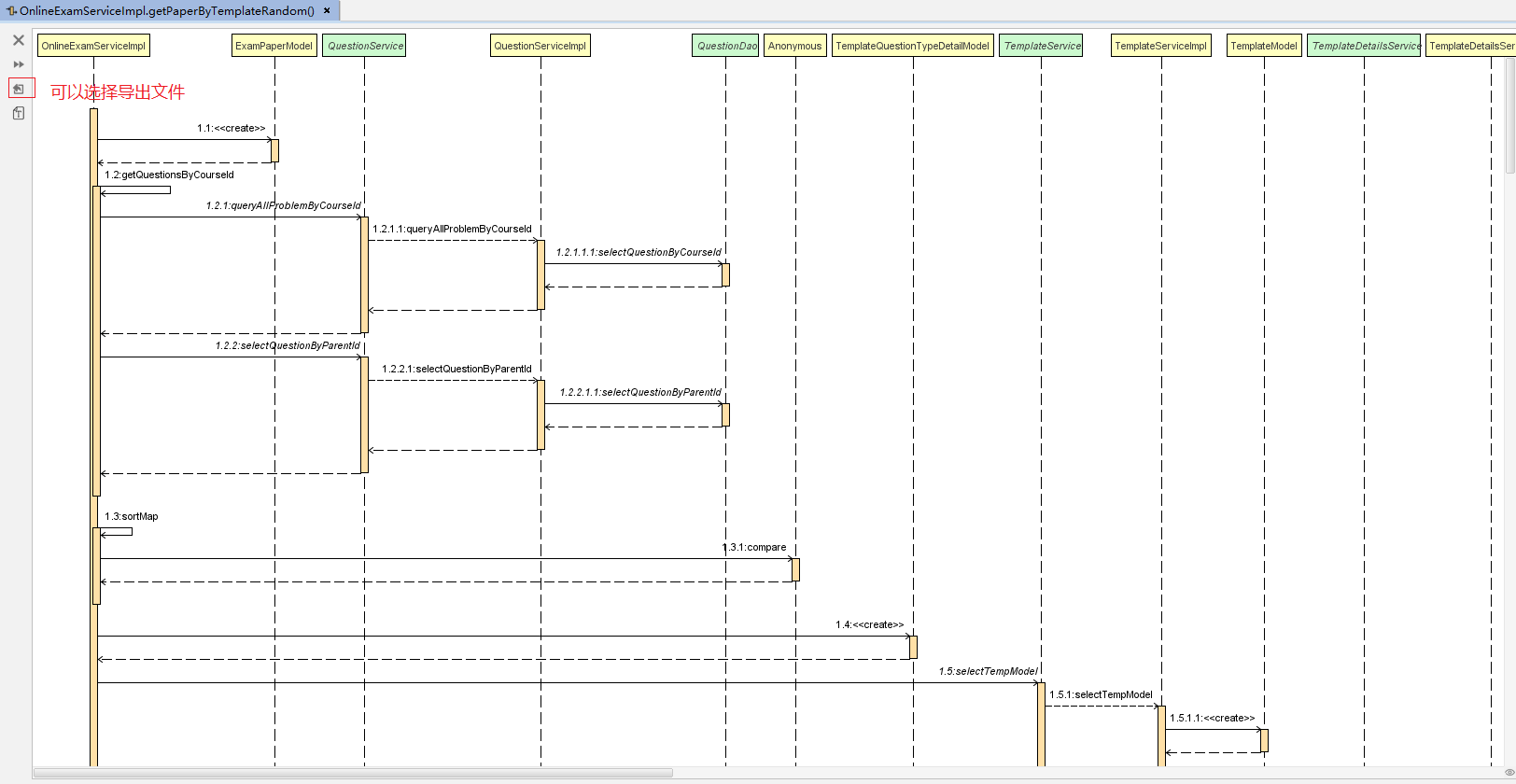Click the 1.5.1:selectTempModel message label

[x=1101, y=694]
